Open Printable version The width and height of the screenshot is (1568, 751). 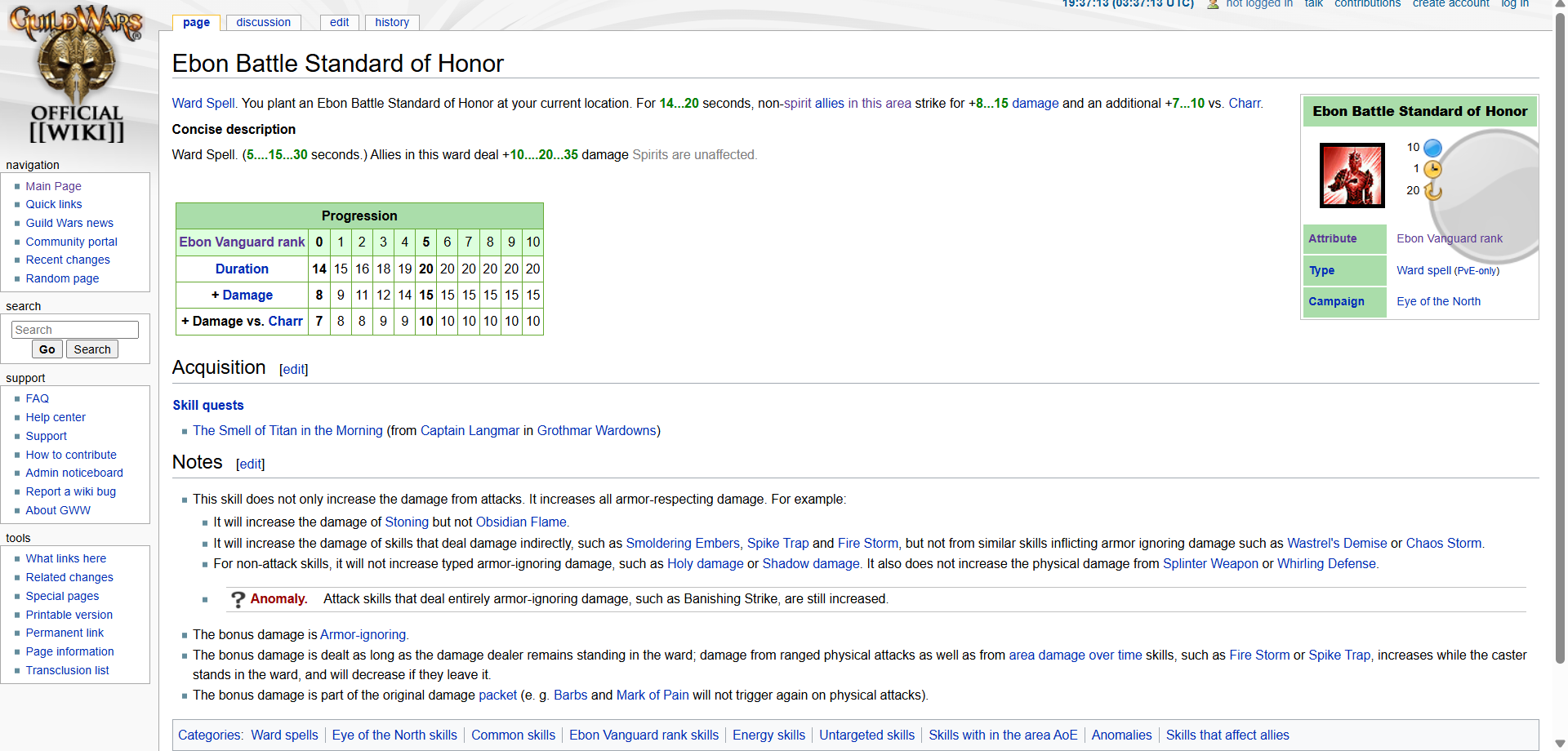point(69,615)
